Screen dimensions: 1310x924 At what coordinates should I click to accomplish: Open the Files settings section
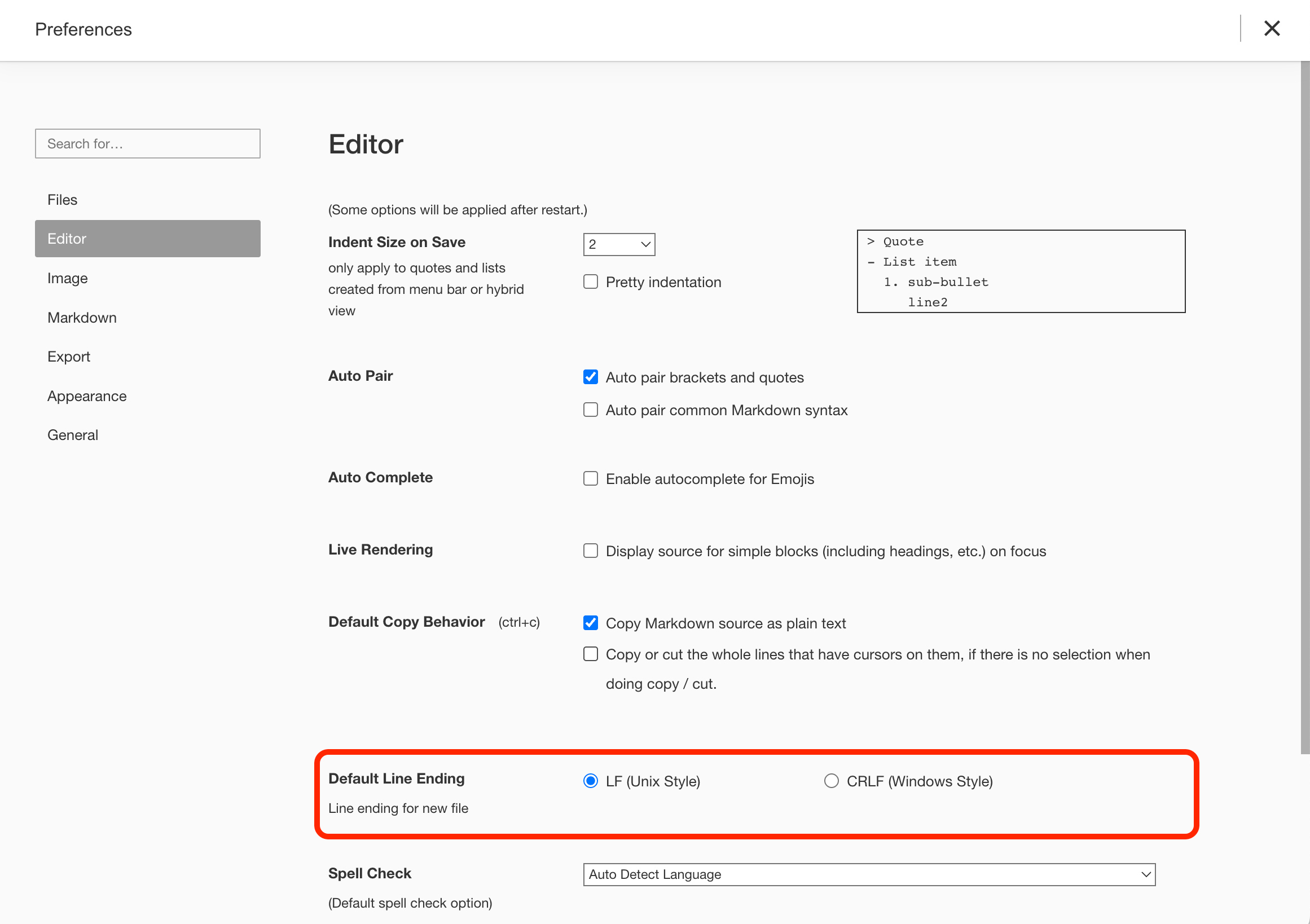pyautogui.click(x=62, y=199)
